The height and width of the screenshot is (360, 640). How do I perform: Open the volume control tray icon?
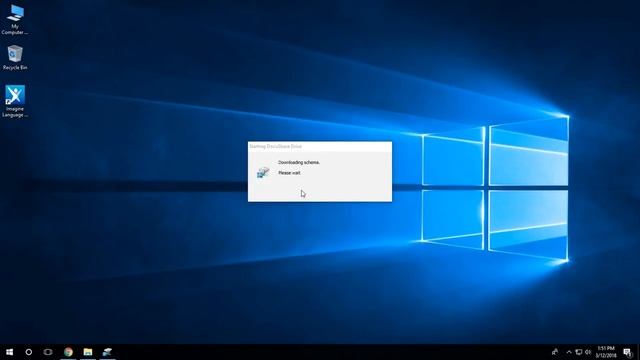point(588,352)
